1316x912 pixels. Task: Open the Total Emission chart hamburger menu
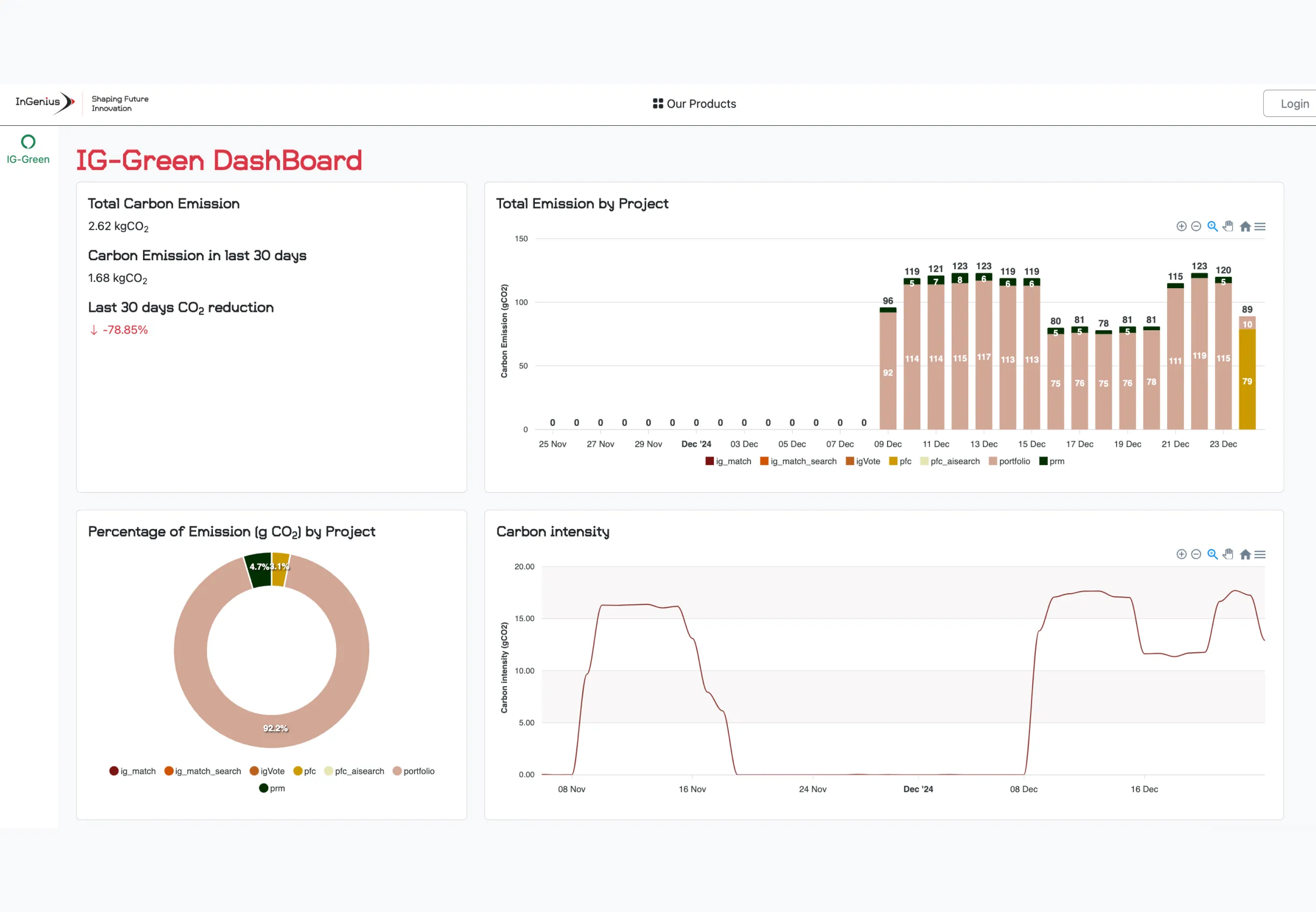tap(1260, 226)
